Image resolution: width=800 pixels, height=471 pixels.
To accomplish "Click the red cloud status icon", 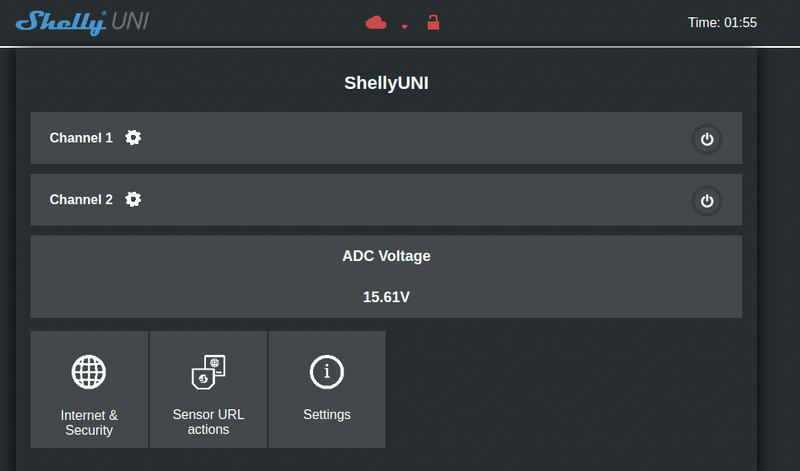I will [x=376, y=22].
